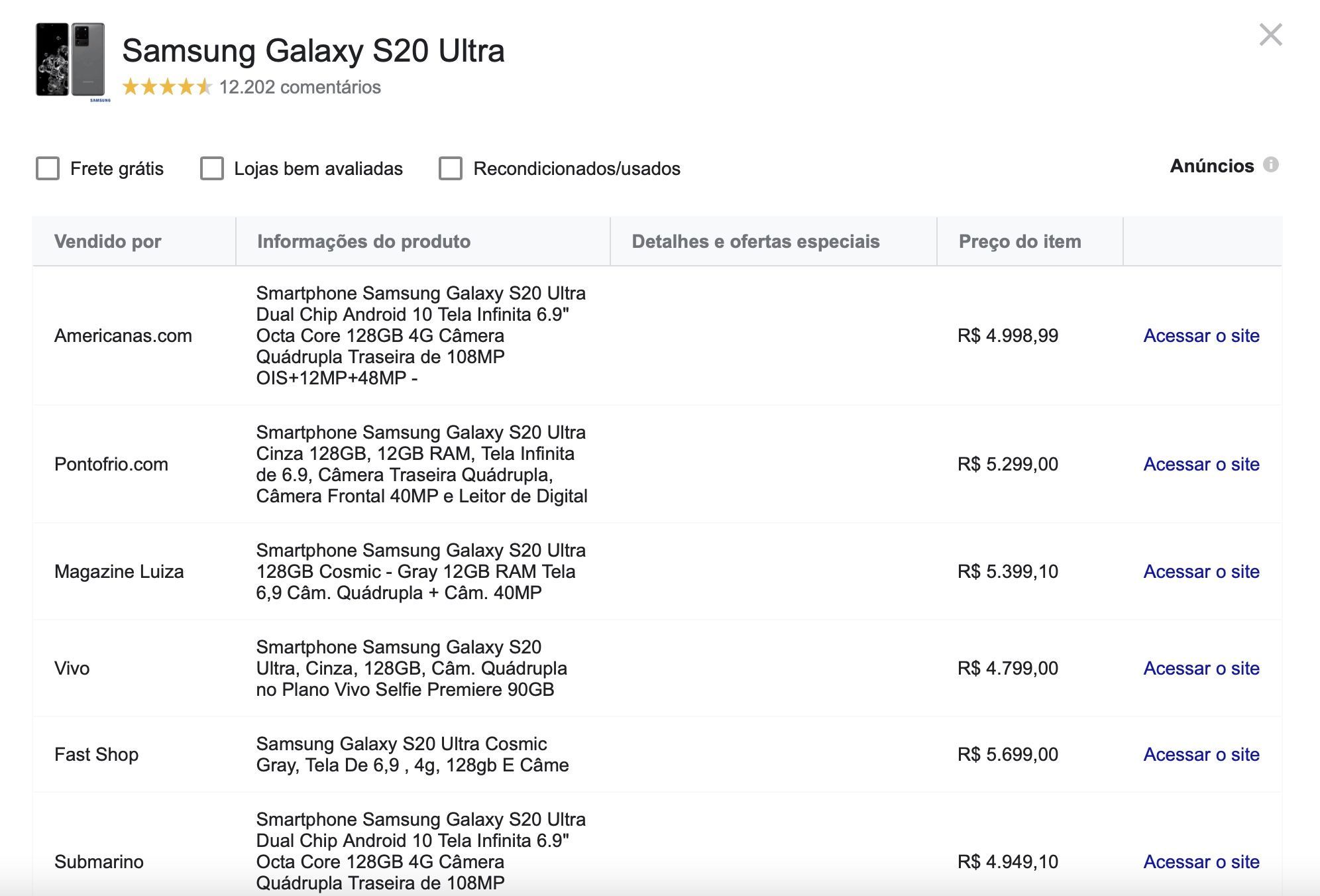
Task: Open Fast Shop Acessar o site link
Action: click(1201, 754)
